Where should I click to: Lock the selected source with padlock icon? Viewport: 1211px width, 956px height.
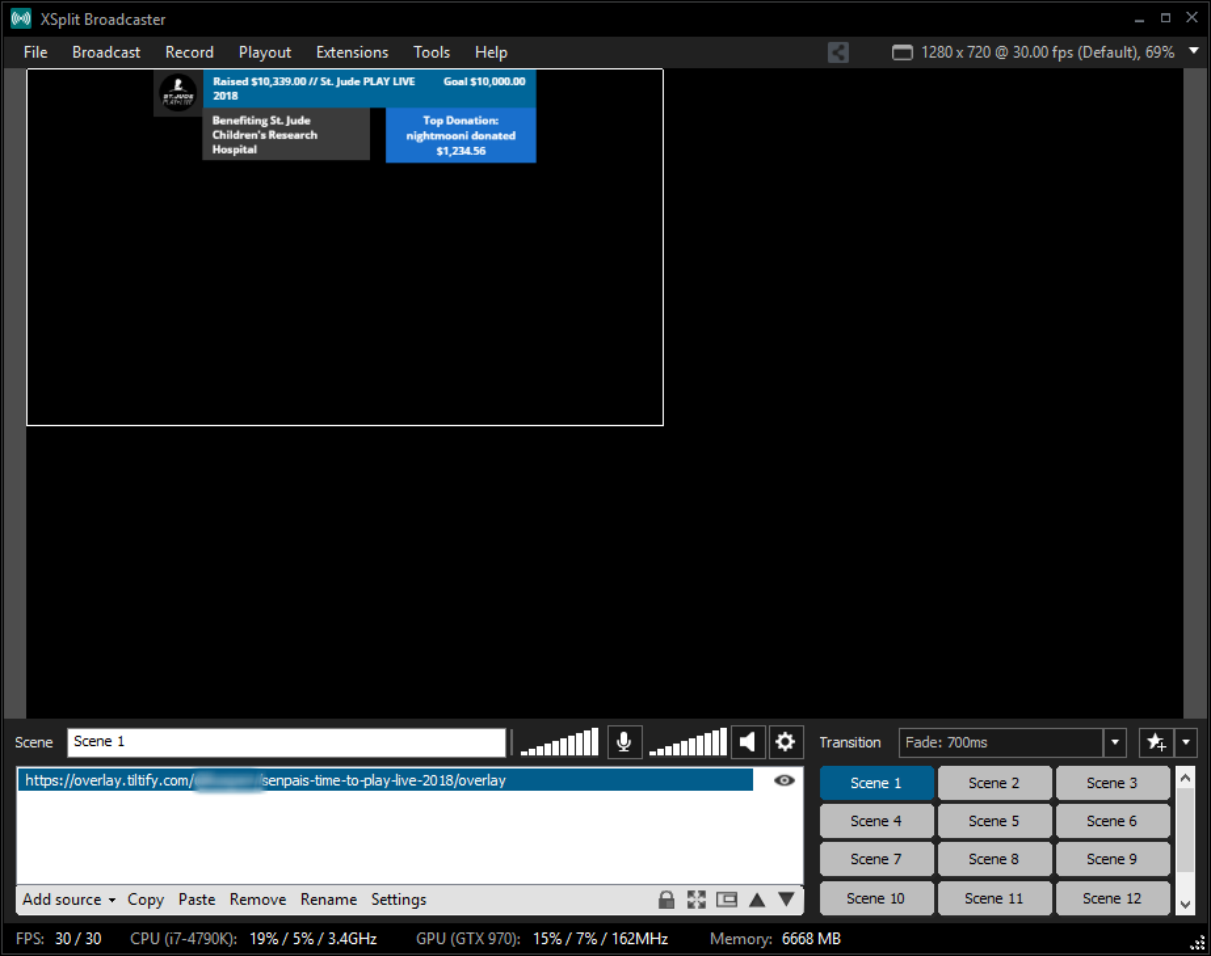coord(666,900)
